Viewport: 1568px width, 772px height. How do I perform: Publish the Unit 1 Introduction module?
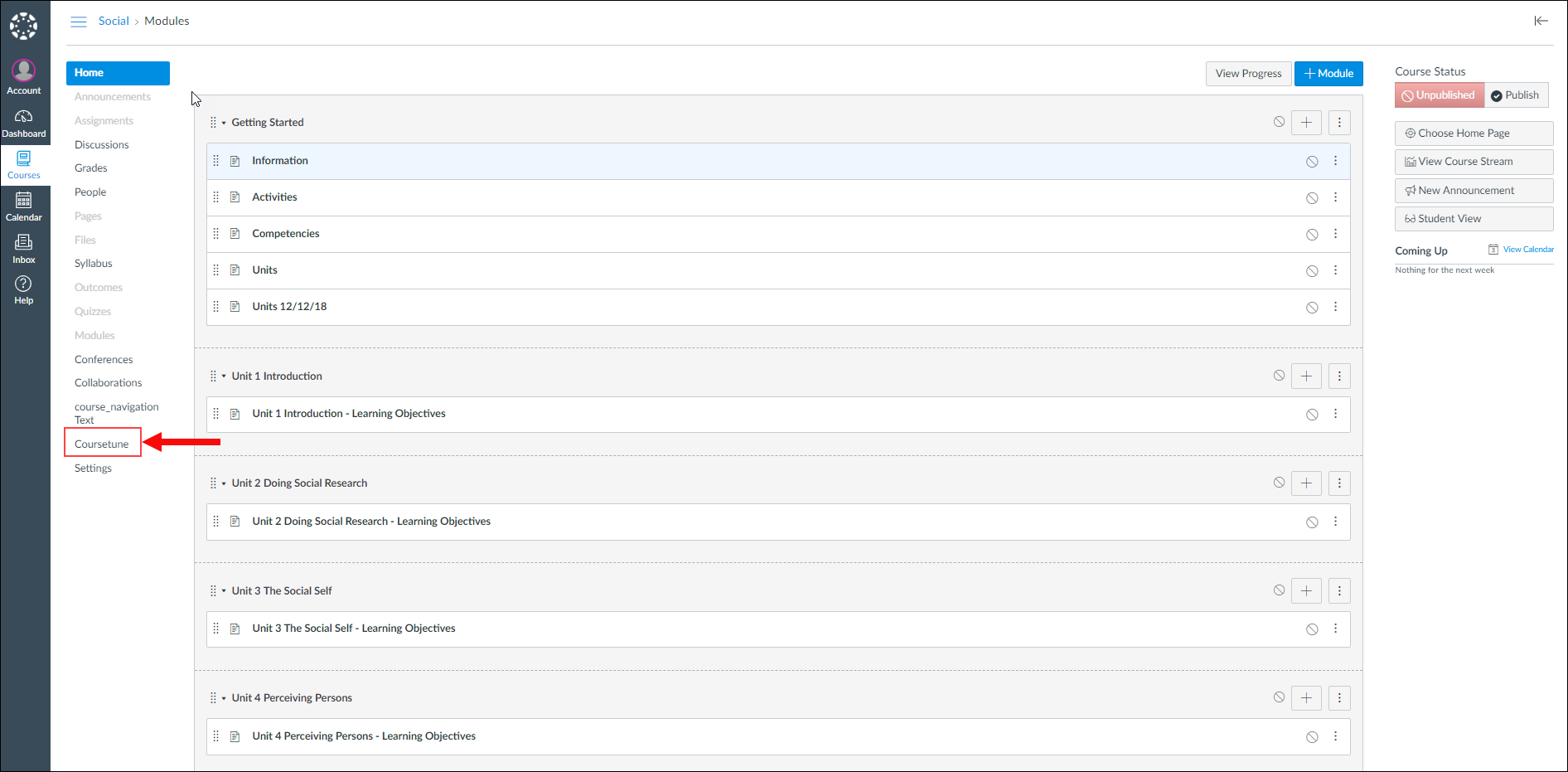pos(1279,376)
